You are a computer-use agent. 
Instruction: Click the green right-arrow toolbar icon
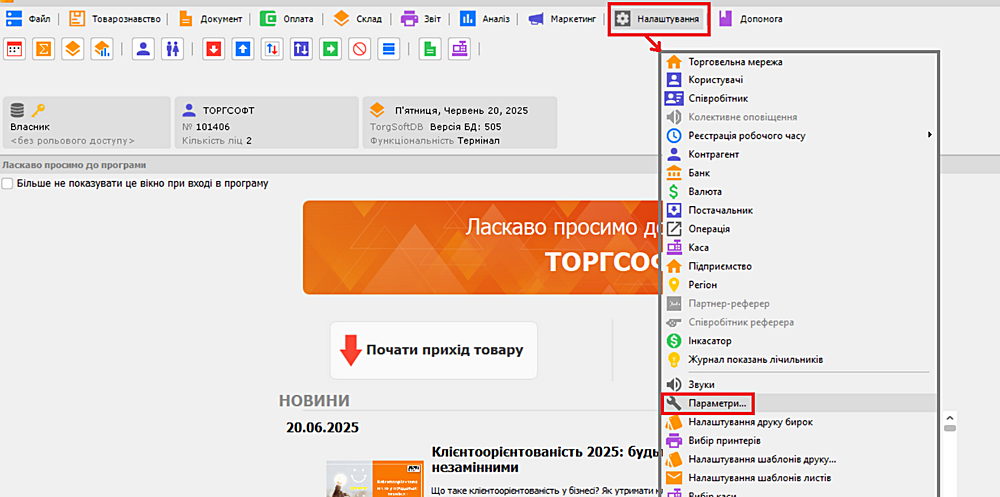point(331,49)
